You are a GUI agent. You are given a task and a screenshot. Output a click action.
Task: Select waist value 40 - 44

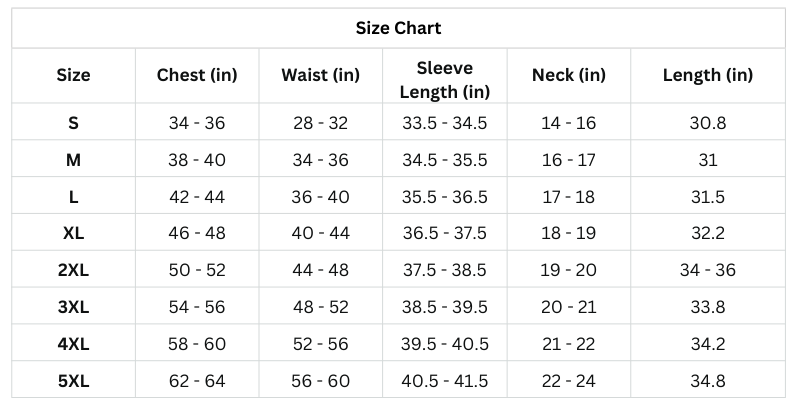(x=320, y=233)
